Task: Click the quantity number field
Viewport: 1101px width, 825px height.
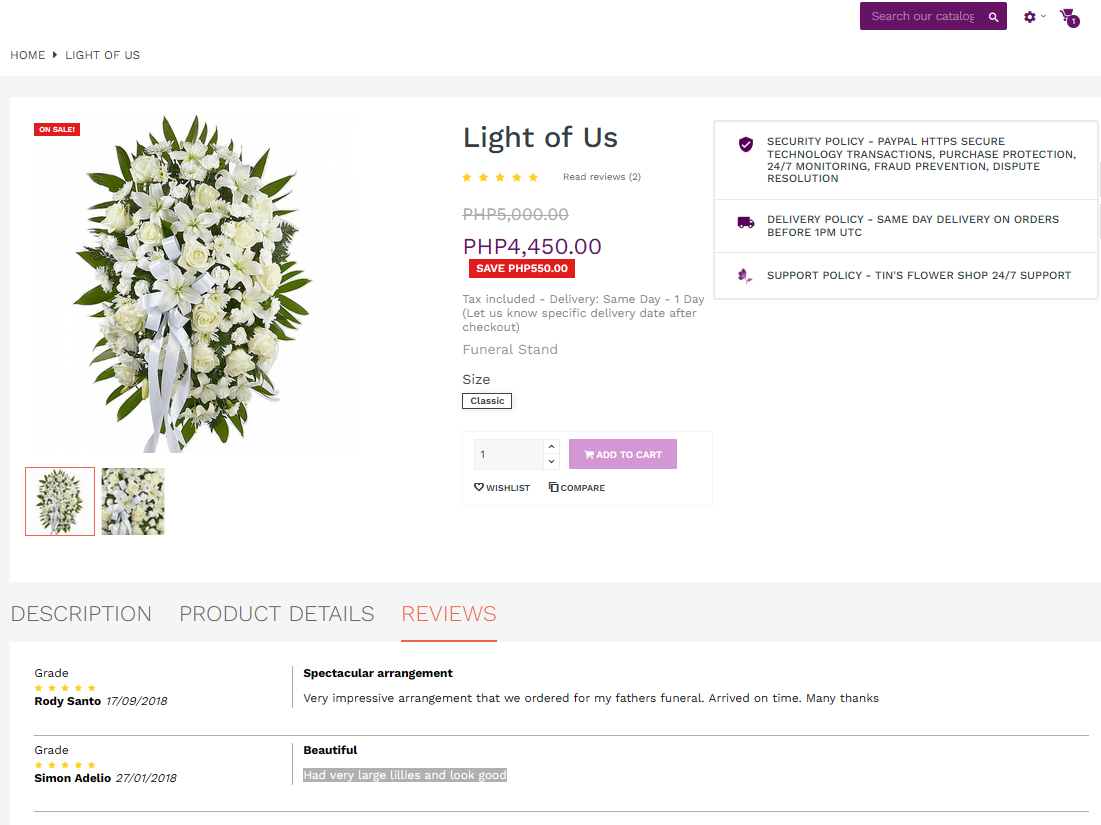Action: pyautogui.click(x=508, y=455)
